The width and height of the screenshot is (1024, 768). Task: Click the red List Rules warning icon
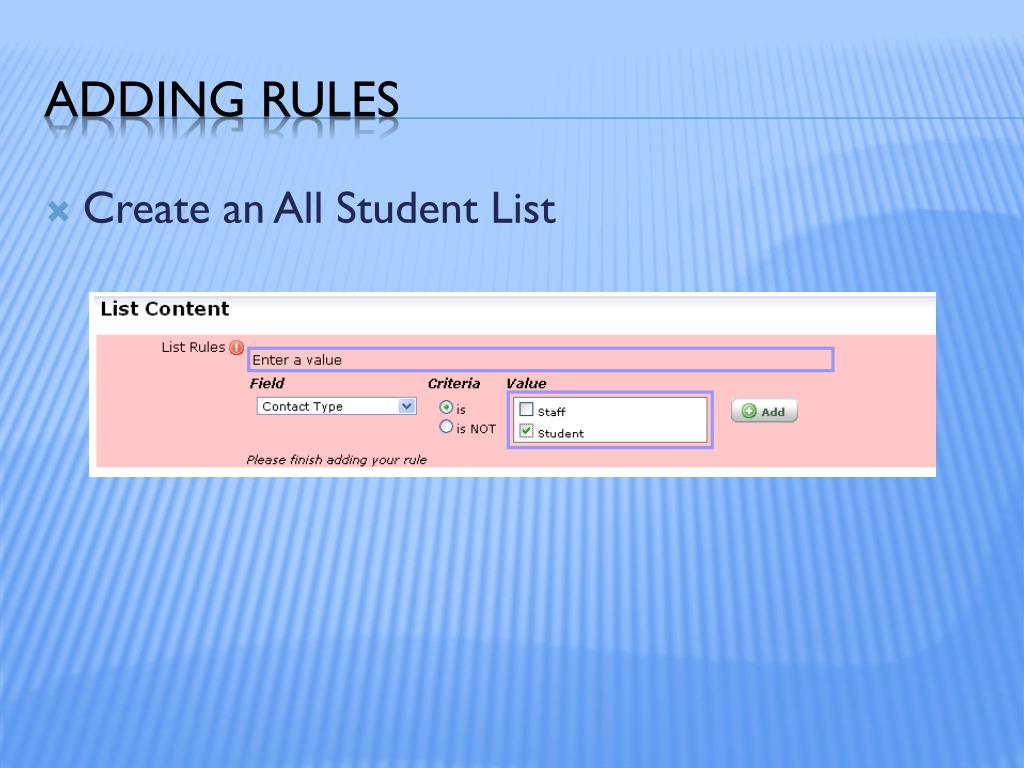pos(236,347)
